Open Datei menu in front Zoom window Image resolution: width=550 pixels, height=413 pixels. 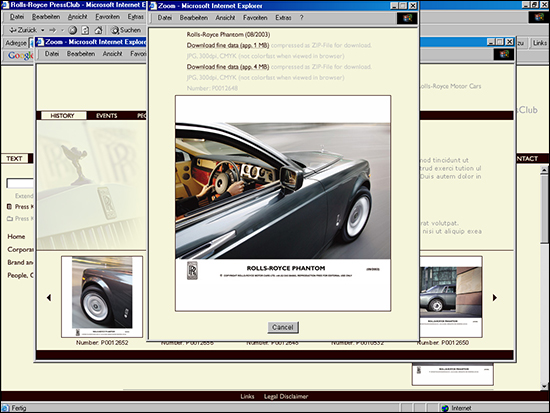(164, 18)
